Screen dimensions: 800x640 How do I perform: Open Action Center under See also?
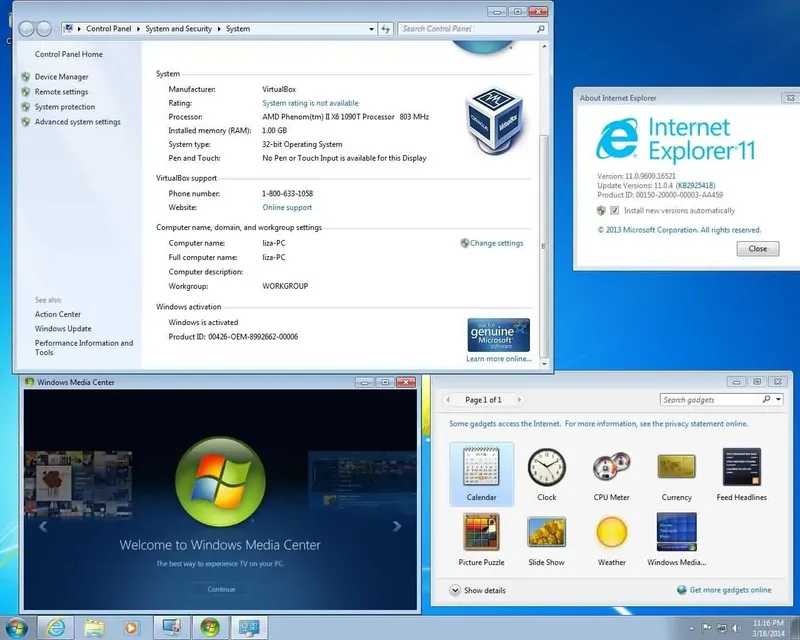click(x=58, y=314)
